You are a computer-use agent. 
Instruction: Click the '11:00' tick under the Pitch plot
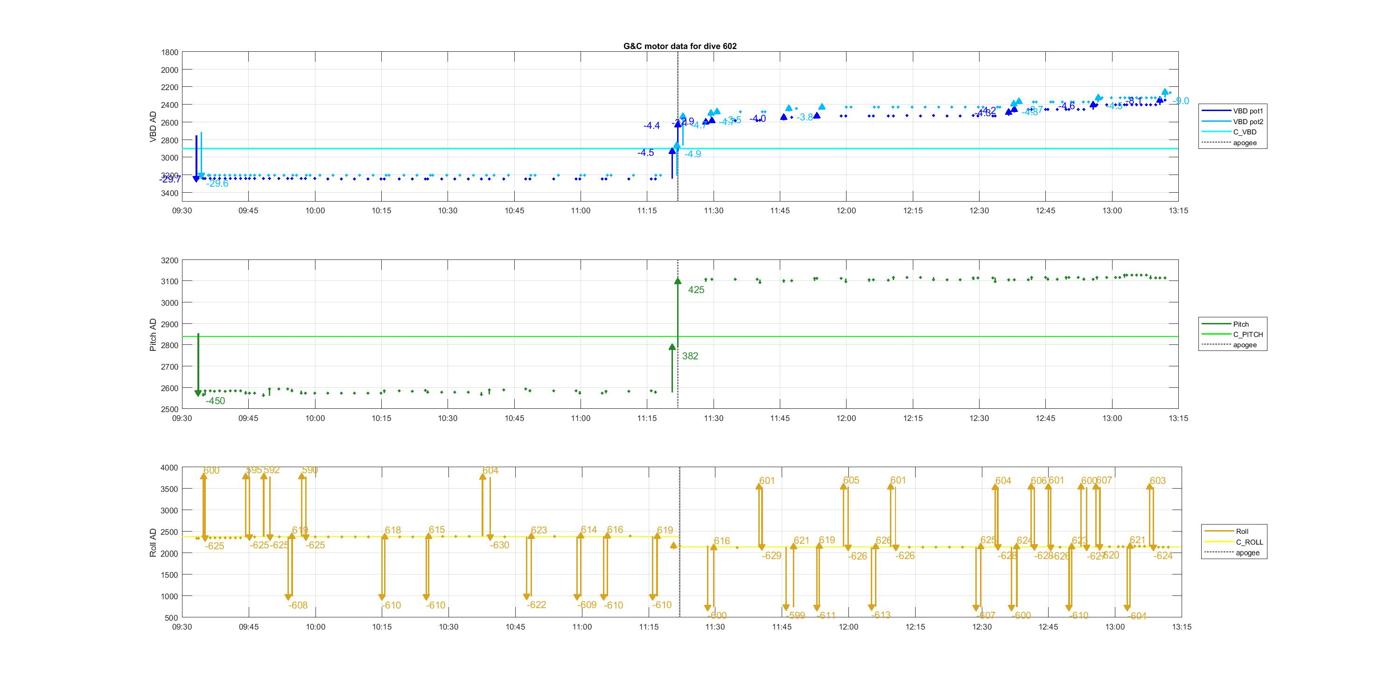pyautogui.click(x=580, y=418)
